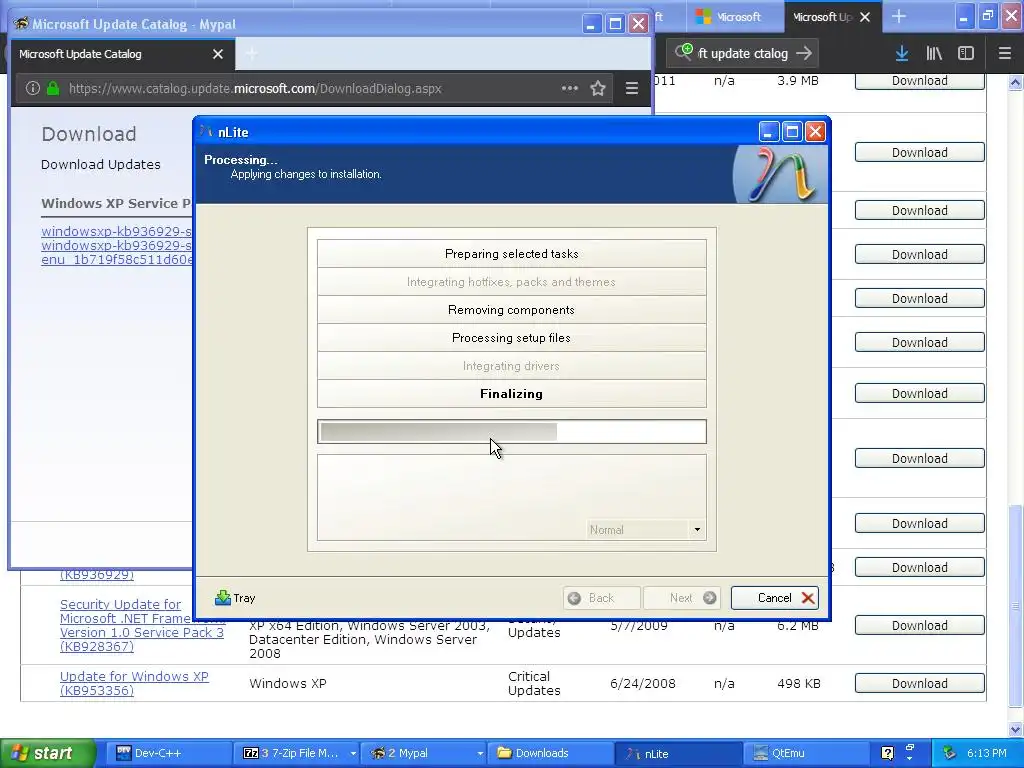This screenshot has width=1024, height=768.
Task: Switch to Dev-C++ in the taskbar
Action: [167, 753]
